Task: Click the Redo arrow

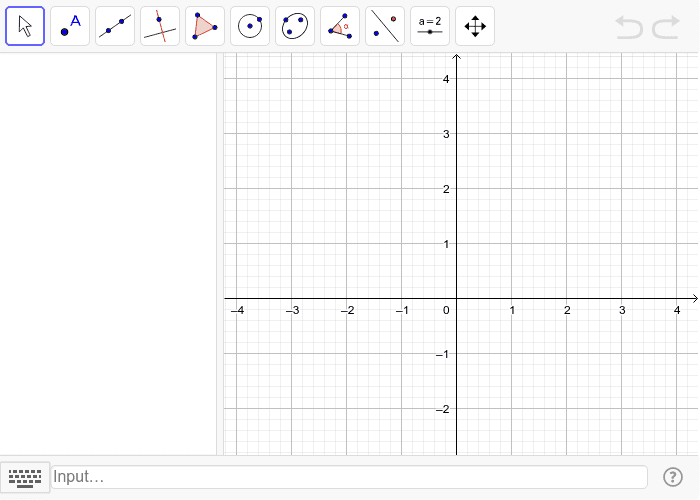Action: click(666, 27)
